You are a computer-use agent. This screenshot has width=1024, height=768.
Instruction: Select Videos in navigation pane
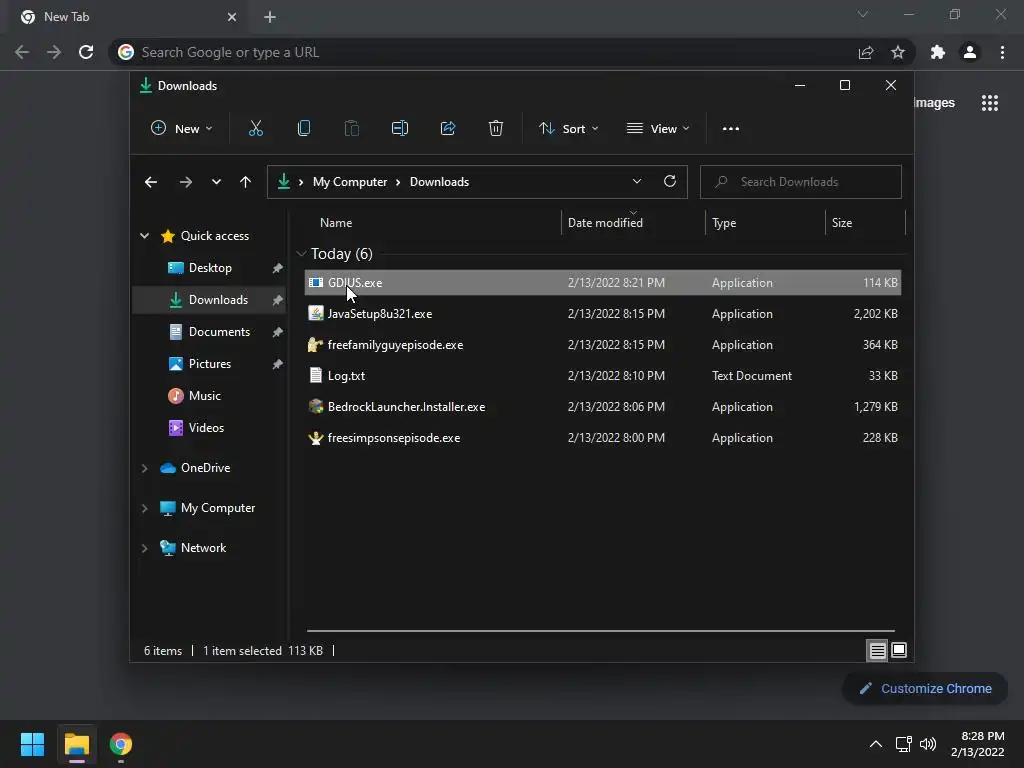[x=206, y=428]
